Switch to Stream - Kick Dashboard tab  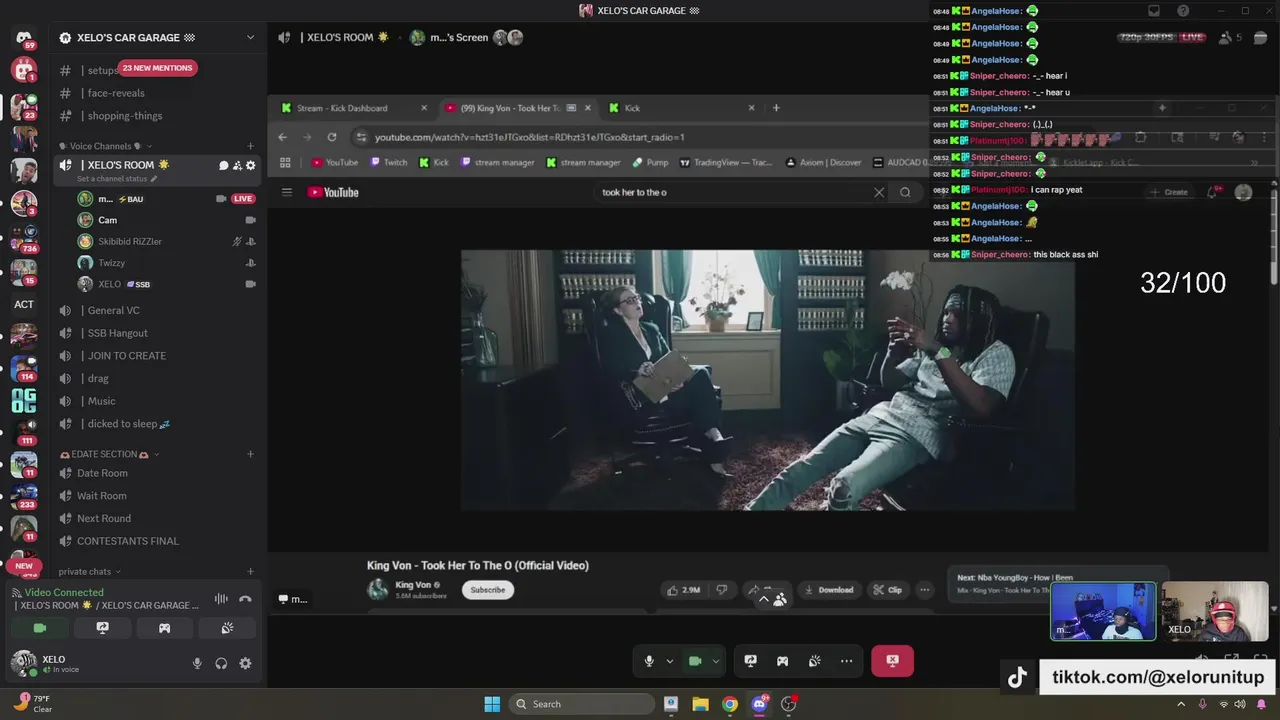(354, 108)
